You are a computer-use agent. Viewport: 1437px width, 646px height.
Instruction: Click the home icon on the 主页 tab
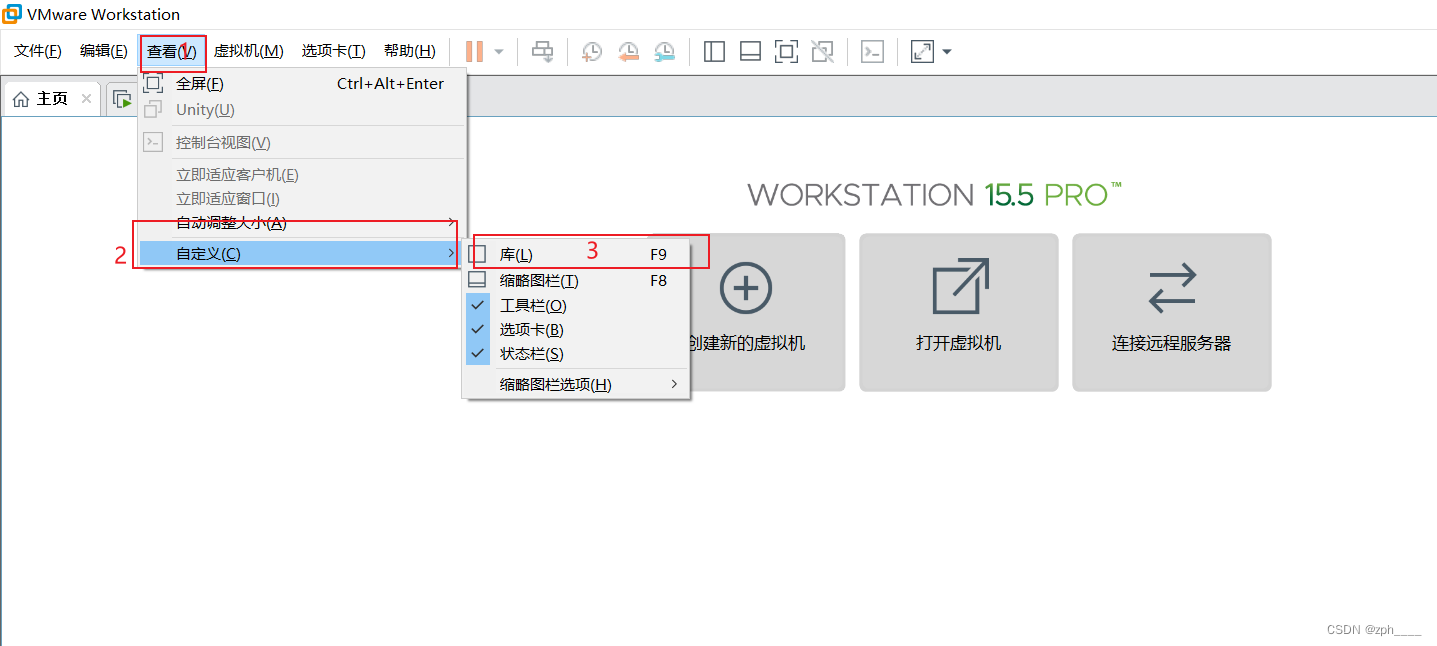21,99
